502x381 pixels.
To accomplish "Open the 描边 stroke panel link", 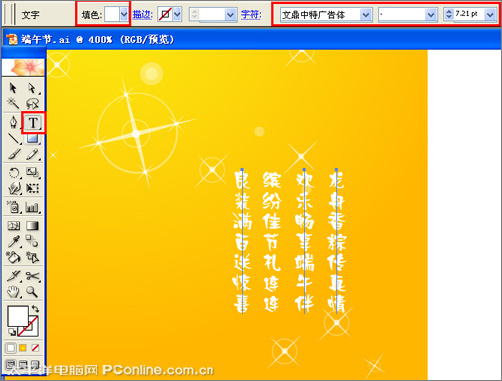I will [143, 15].
